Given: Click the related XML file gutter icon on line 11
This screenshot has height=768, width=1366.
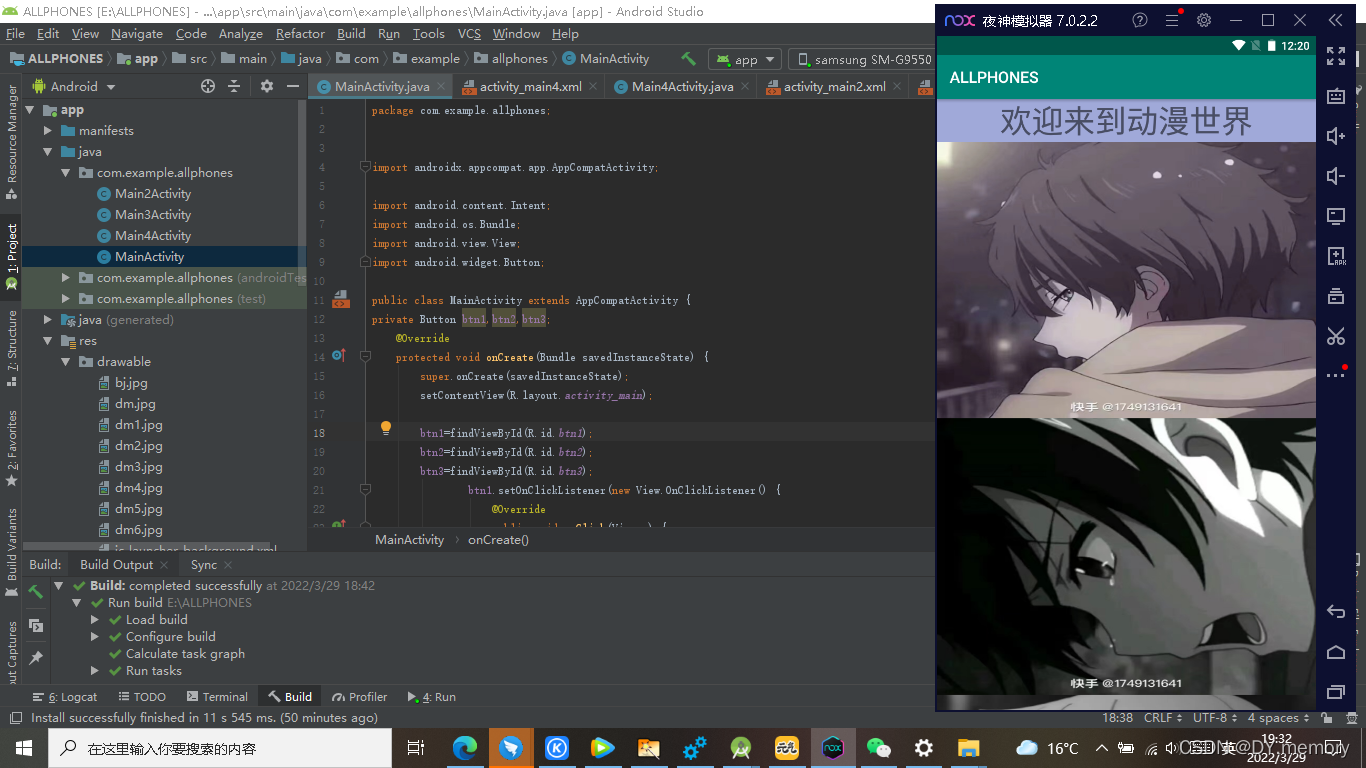Looking at the screenshot, I should [340, 299].
